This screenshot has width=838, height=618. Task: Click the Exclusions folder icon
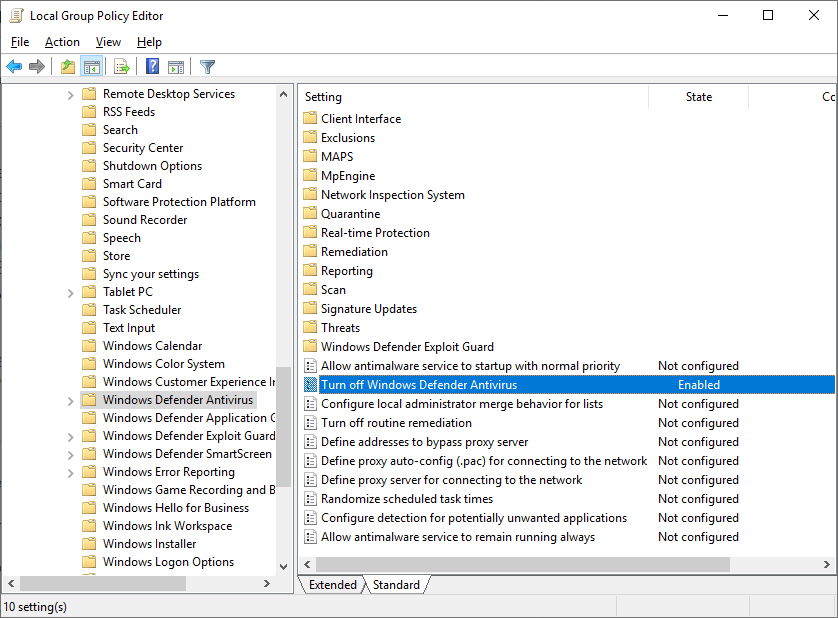pyautogui.click(x=310, y=137)
